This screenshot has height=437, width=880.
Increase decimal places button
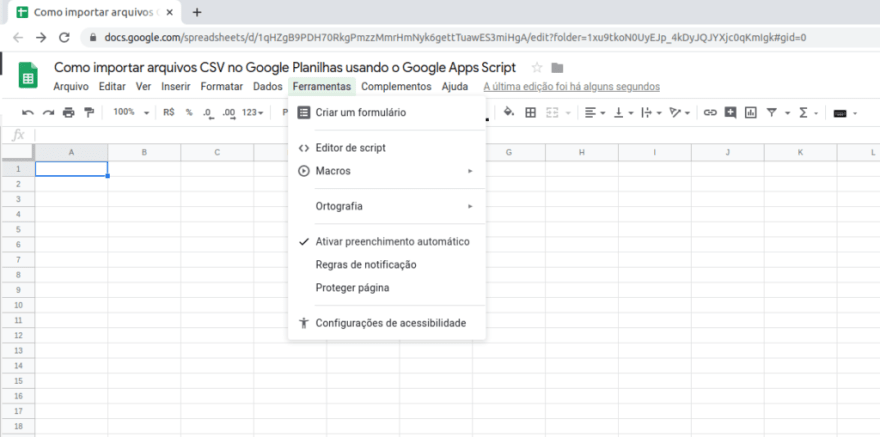(229, 113)
